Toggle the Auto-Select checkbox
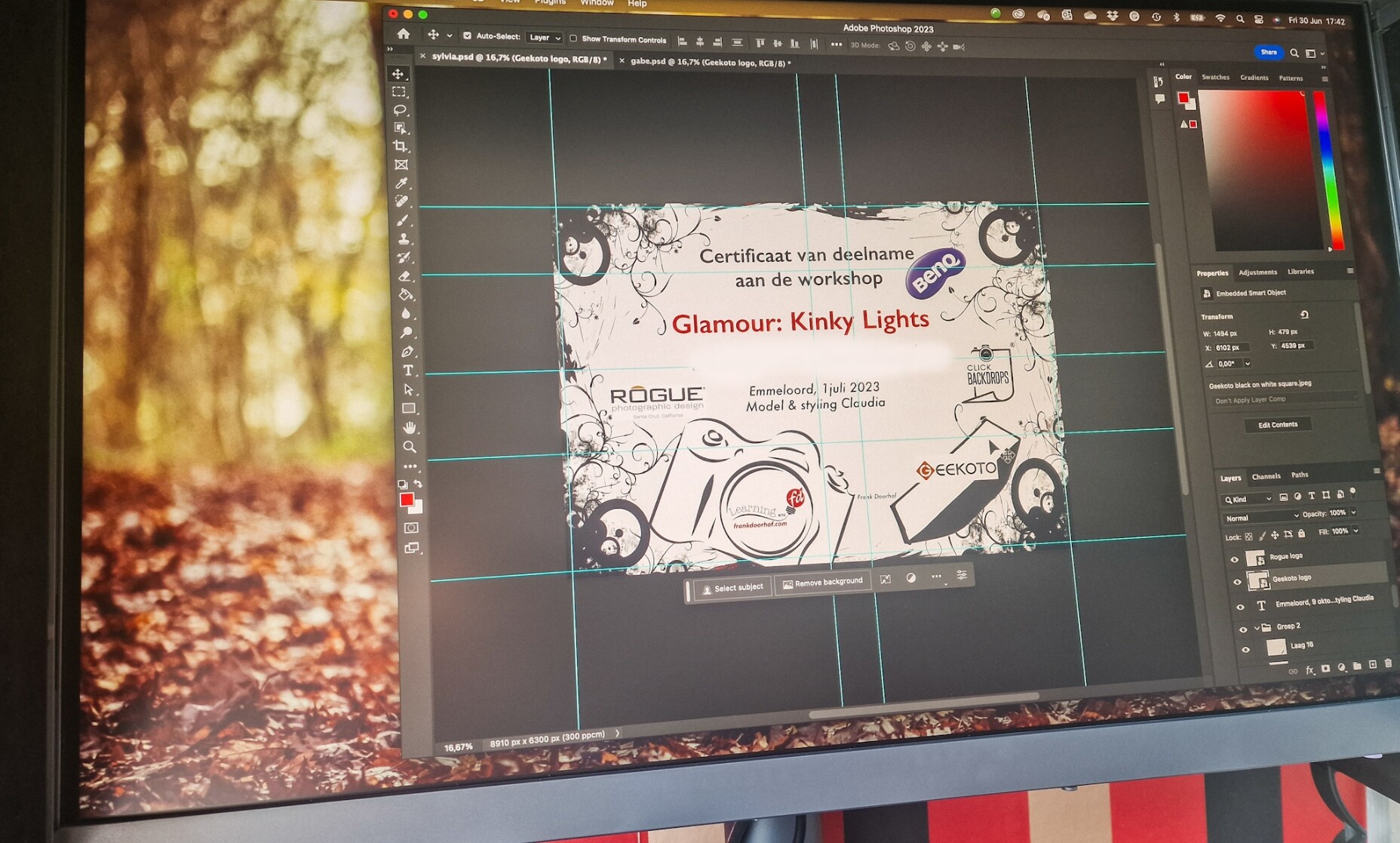This screenshot has height=843, width=1400. (467, 35)
